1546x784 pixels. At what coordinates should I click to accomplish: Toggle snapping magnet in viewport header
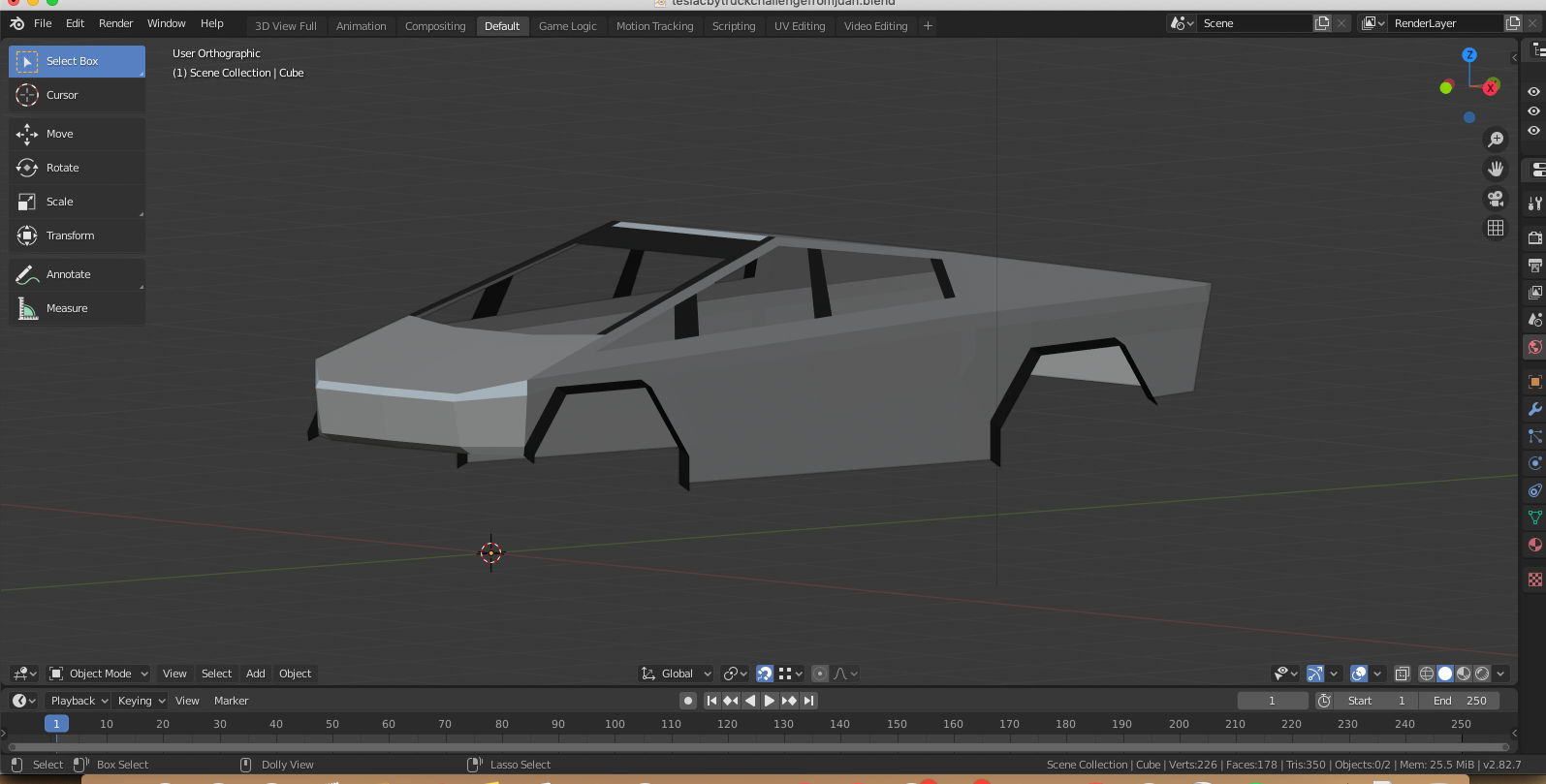pyautogui.click(x=765, y=674)
